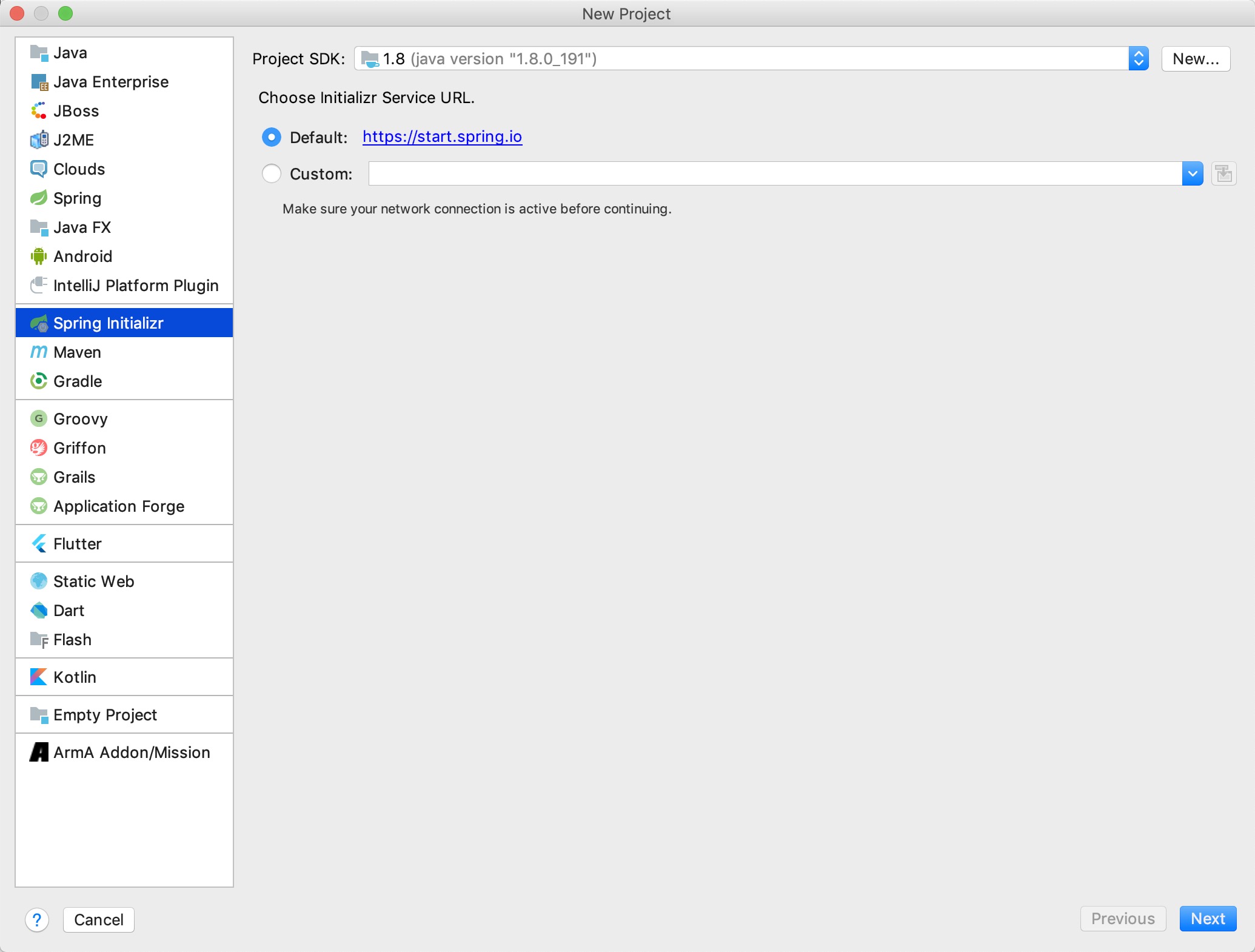1255x952 pixels.
Task: Click the Application Forge icon
Action: tap(39, 506)
